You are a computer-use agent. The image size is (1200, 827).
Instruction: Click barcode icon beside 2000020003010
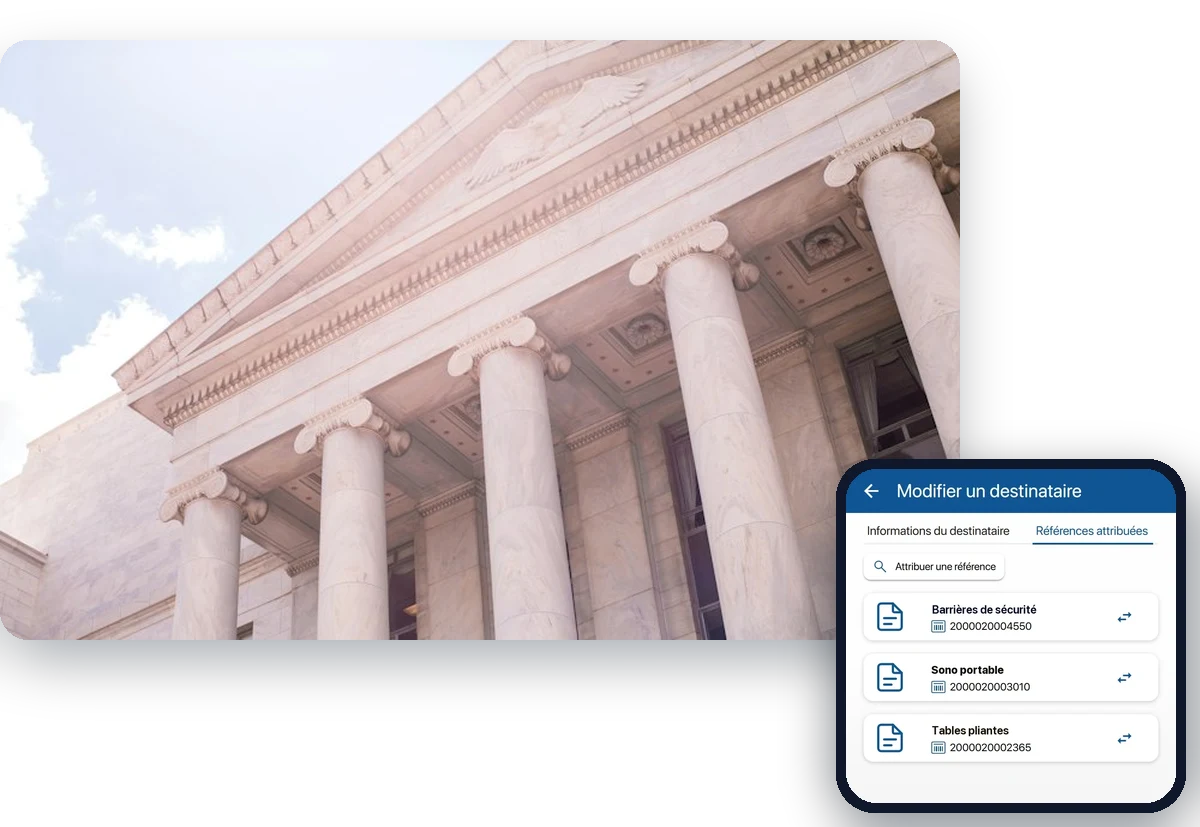tap(938, 687)
